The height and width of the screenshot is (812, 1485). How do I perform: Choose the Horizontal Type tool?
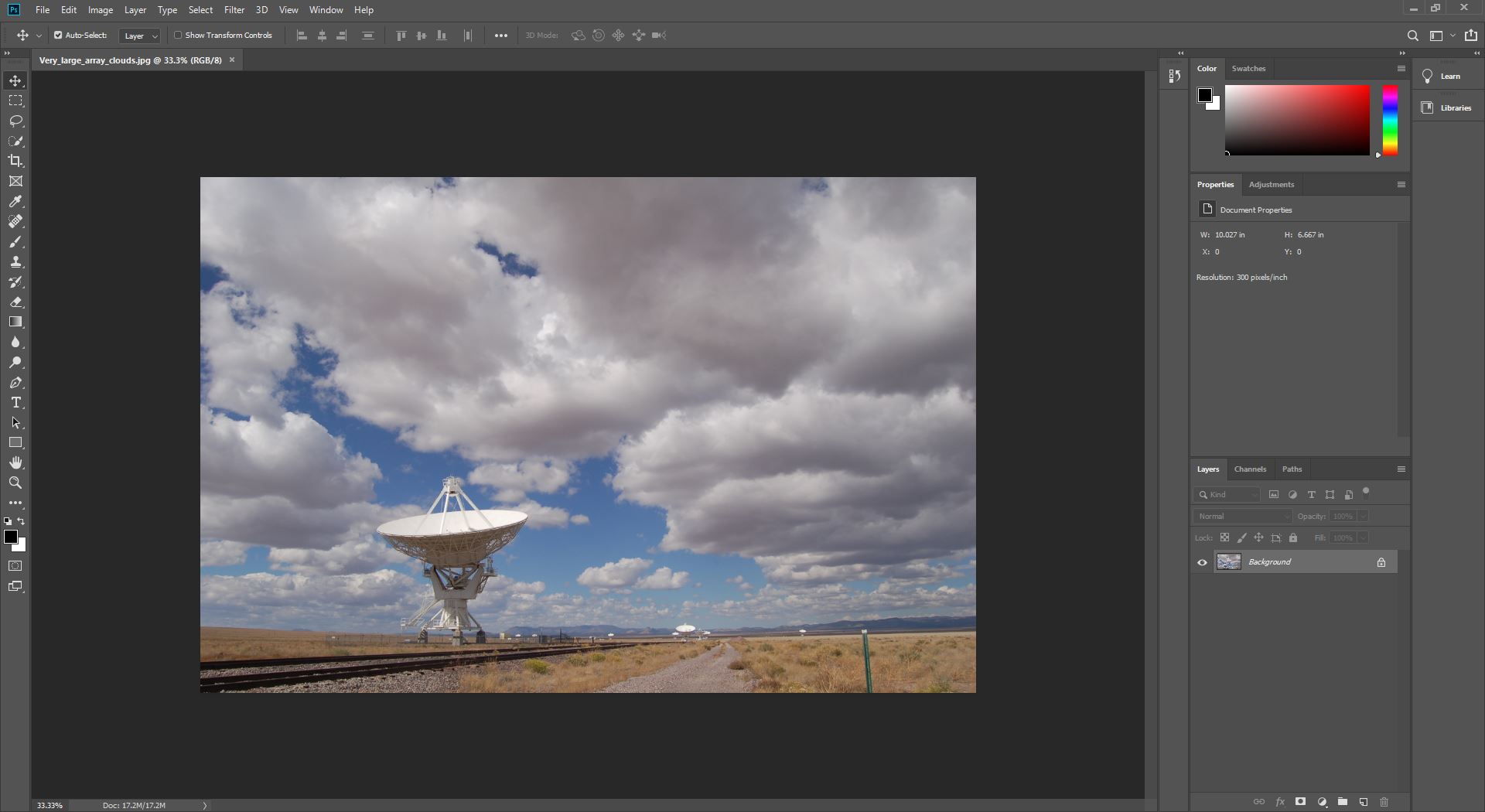tap(15, 402)
